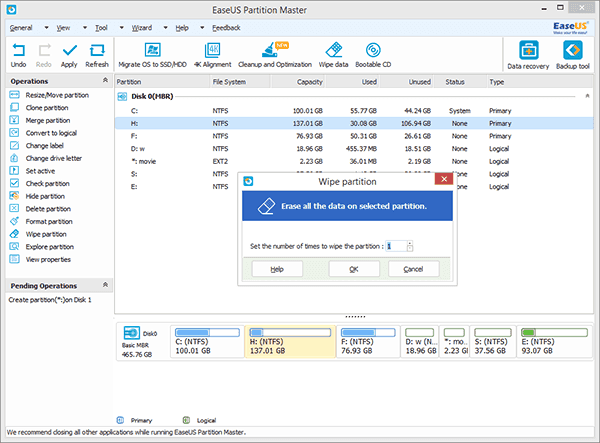Choose Resize/Move partition in Operations
600x443 pixels.
(x=57, y=95)
